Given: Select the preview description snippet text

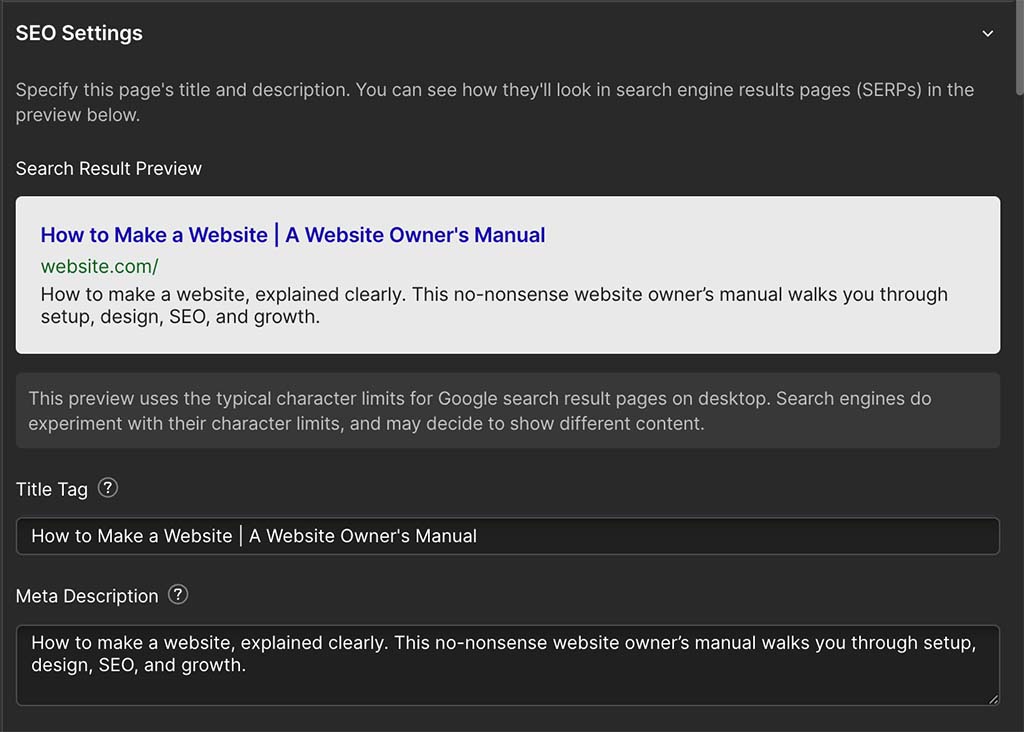Looking at the screenshot, I should (493, 305).
